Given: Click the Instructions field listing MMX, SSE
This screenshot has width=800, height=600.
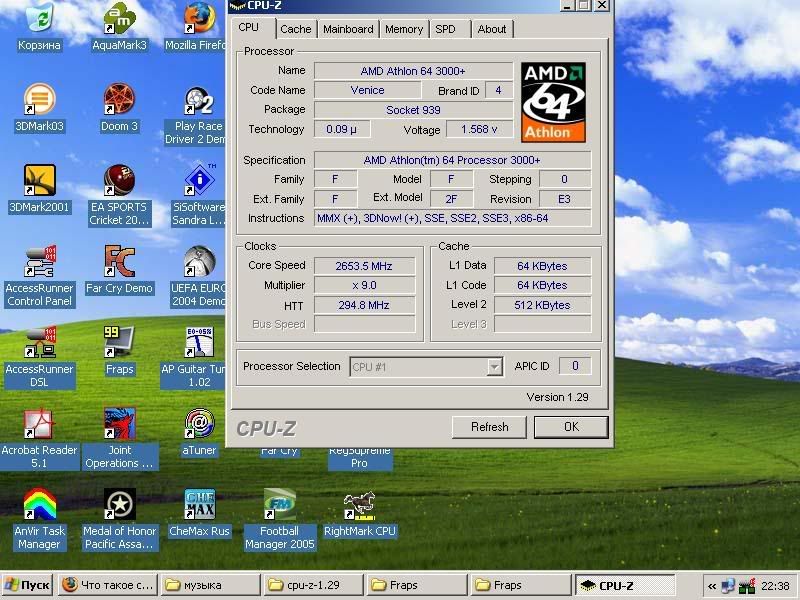Looking at the screenshot, I should tap(453, 218).
